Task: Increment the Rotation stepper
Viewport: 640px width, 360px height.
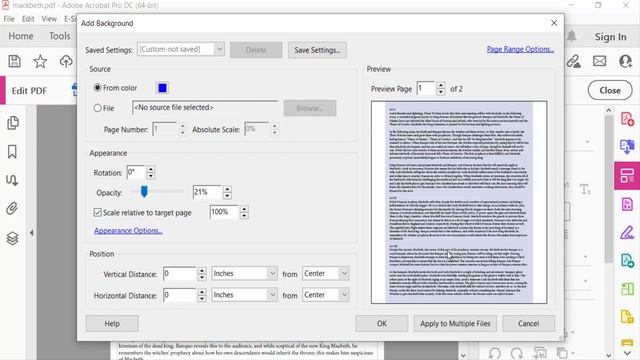Action: [x=151, y=169]
